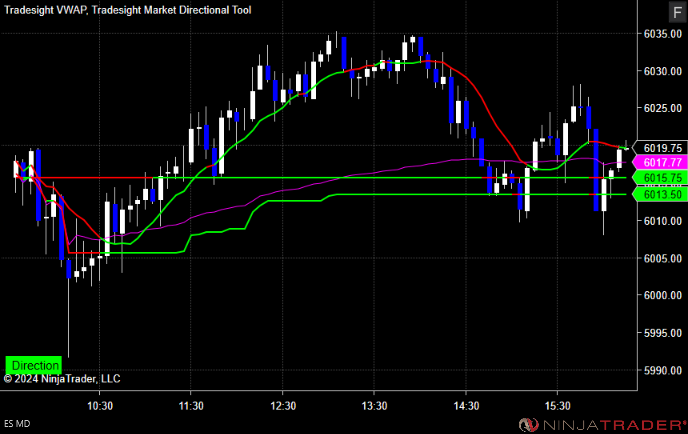Click the 6025.00 price axis label
The image size is (688, 434).
(663, 108)
